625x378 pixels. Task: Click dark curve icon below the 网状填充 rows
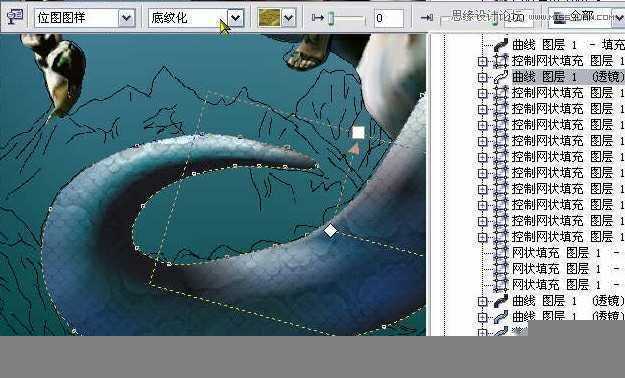point(501,301)
